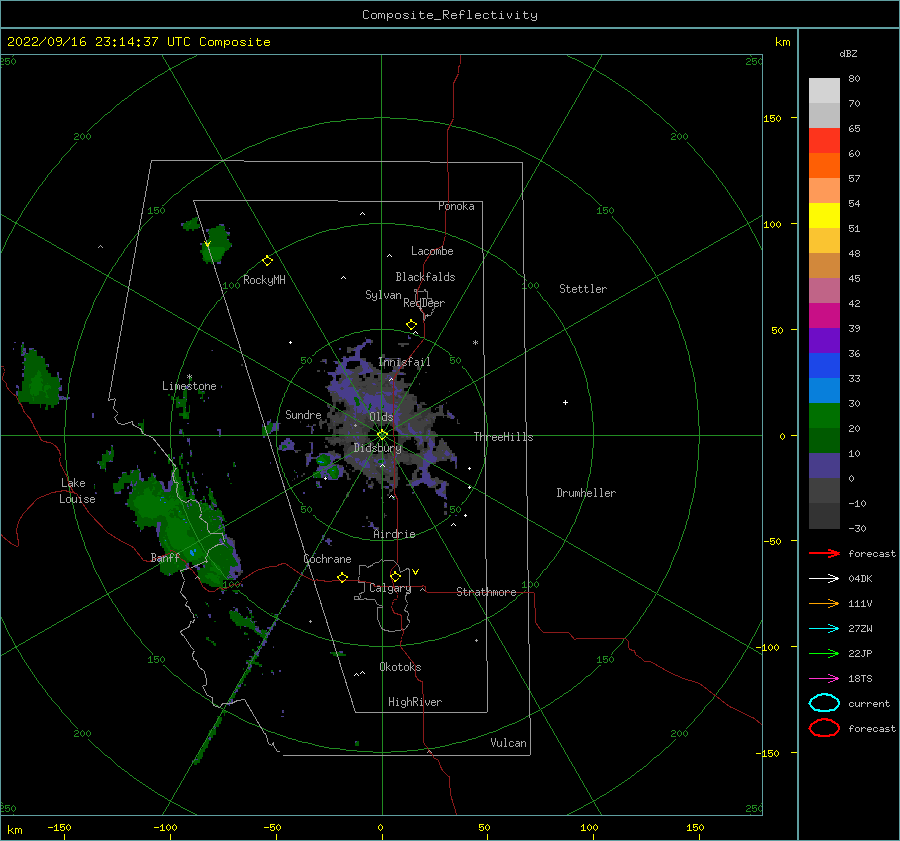Screen dimensions: 900x841
Task: Select the white 04DK arrow legend icon
Action: pyautogui.click(x=824, y=579)
